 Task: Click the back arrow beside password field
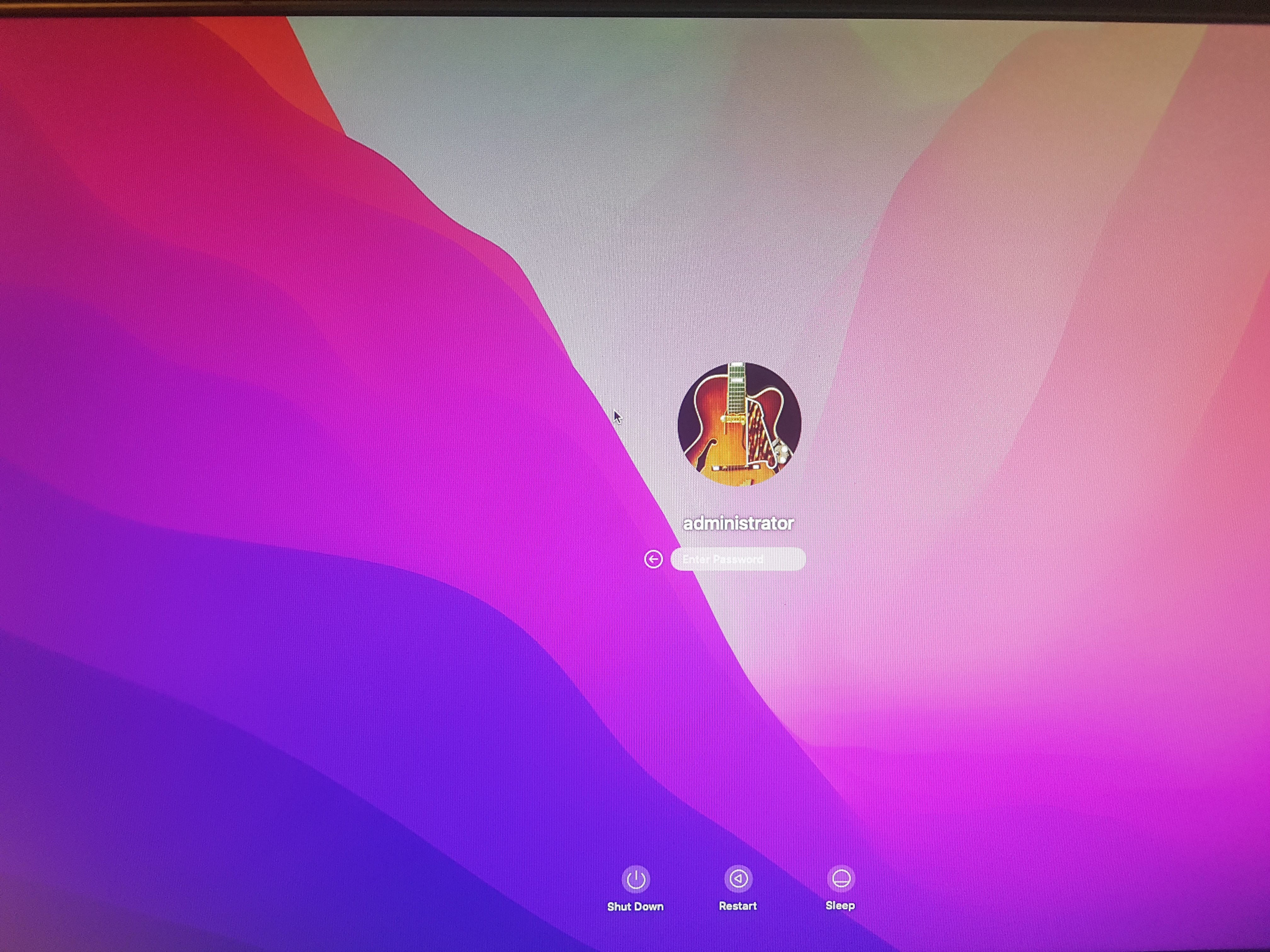(x=653, y=559)
